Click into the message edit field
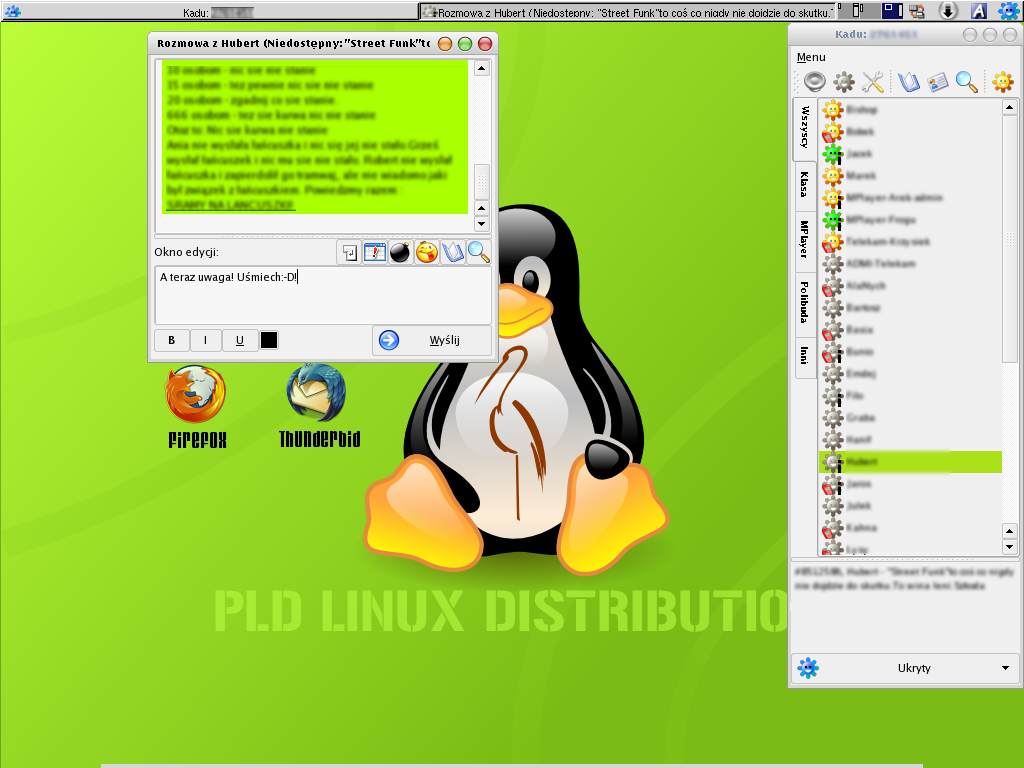The width and height of the screenshot is (1024, 768). point(323,295)
